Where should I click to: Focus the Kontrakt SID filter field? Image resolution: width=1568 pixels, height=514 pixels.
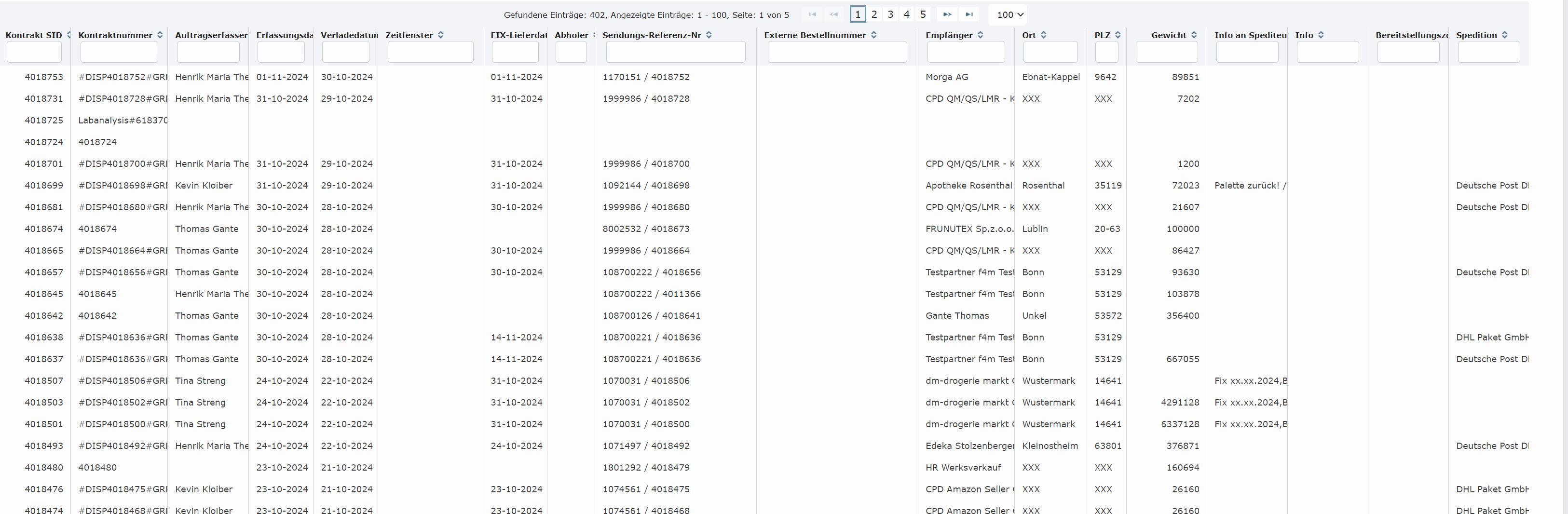(x=34, y=52)
